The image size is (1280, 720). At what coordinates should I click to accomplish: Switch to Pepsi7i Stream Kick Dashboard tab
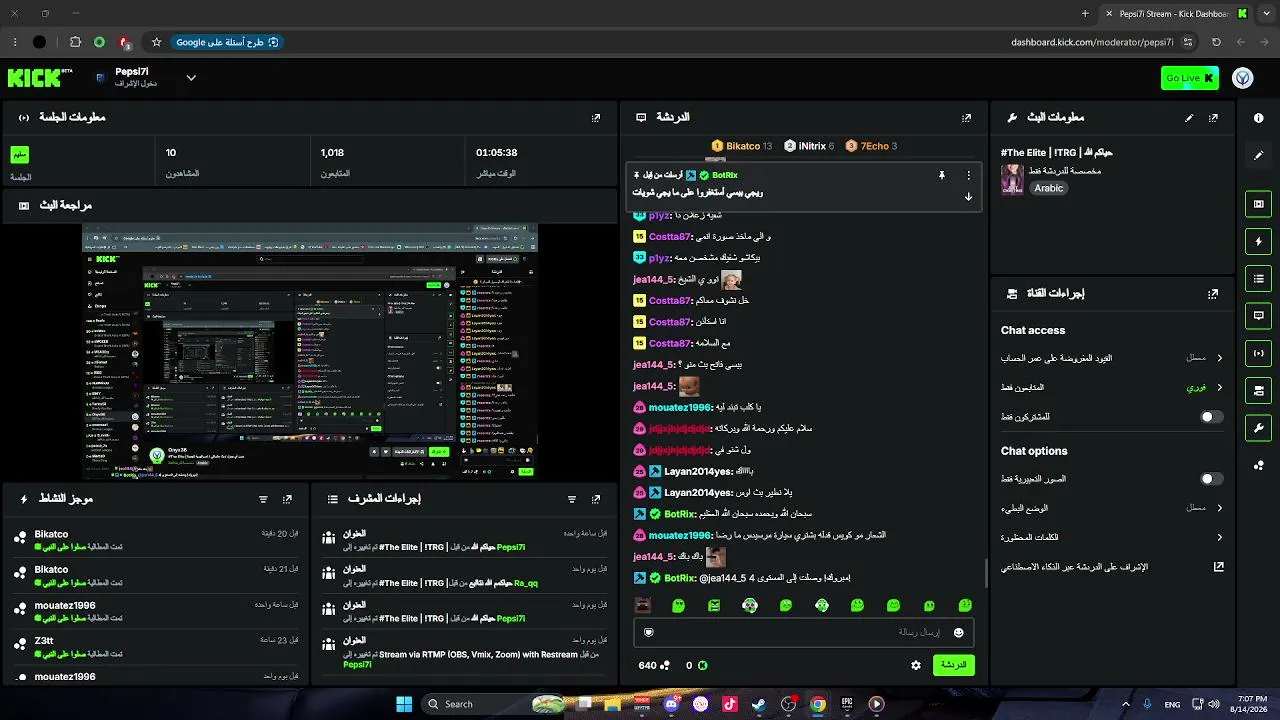[1175, 14]
